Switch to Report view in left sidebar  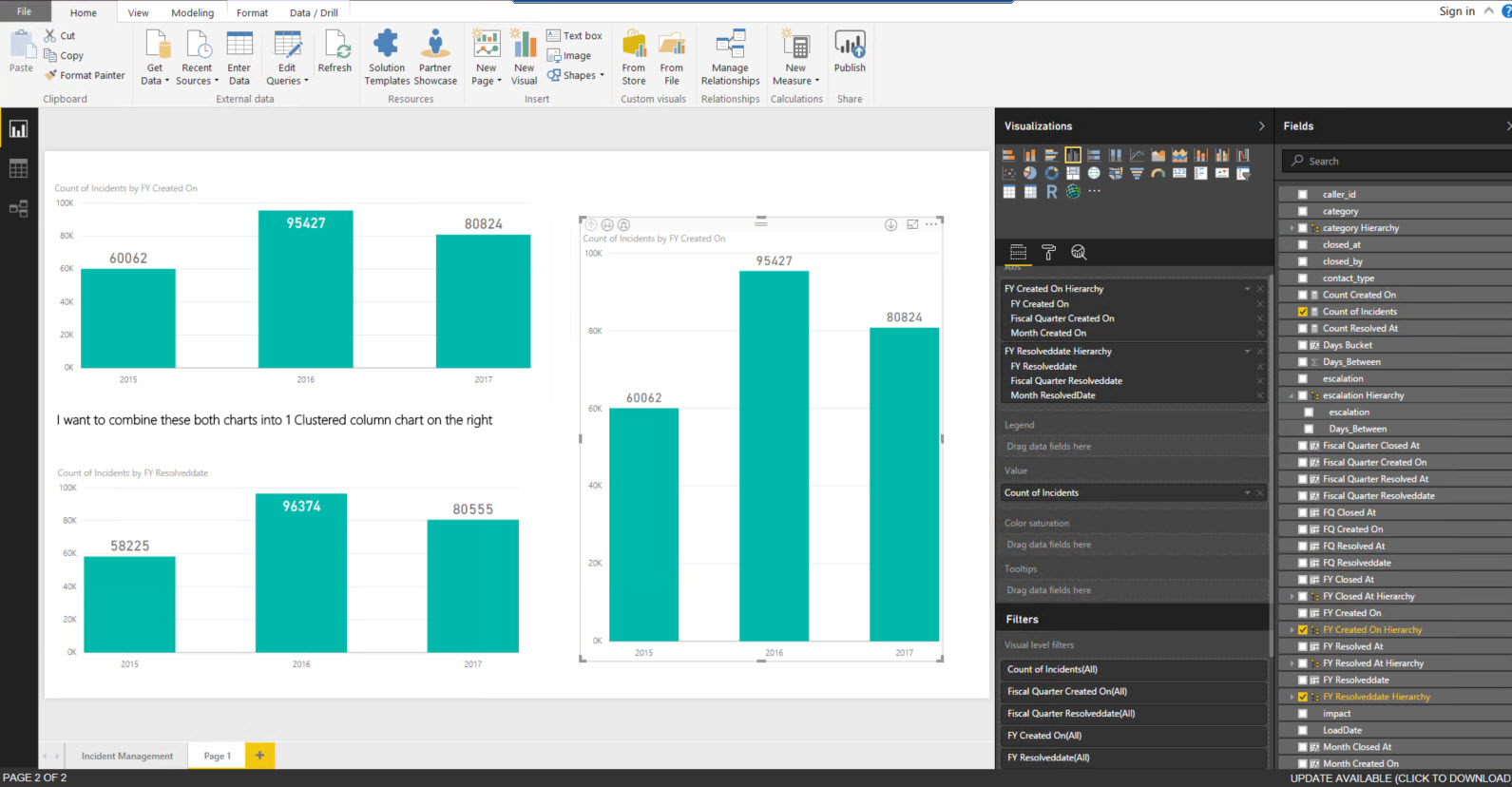click(18, 129)
